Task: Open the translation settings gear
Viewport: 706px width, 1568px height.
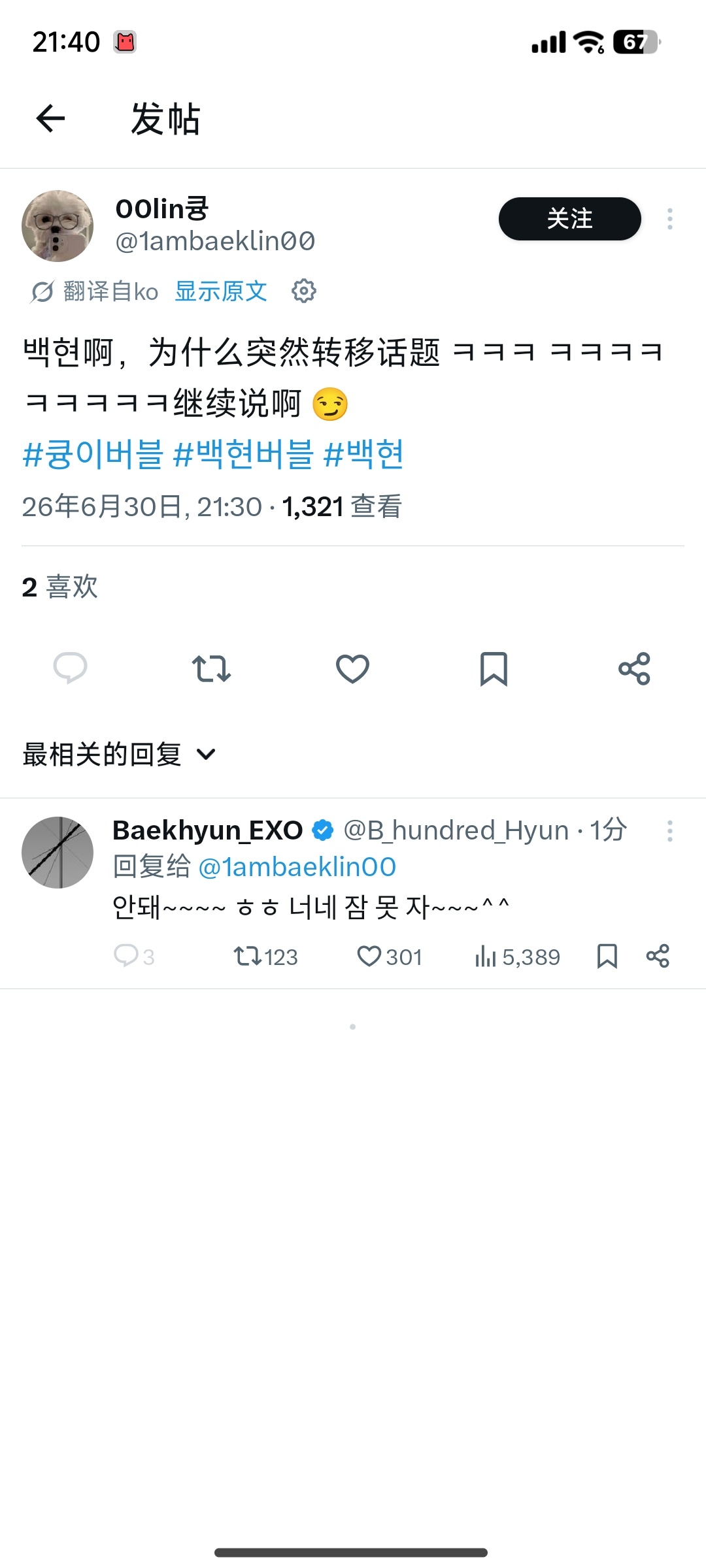Action: point(303,291)
